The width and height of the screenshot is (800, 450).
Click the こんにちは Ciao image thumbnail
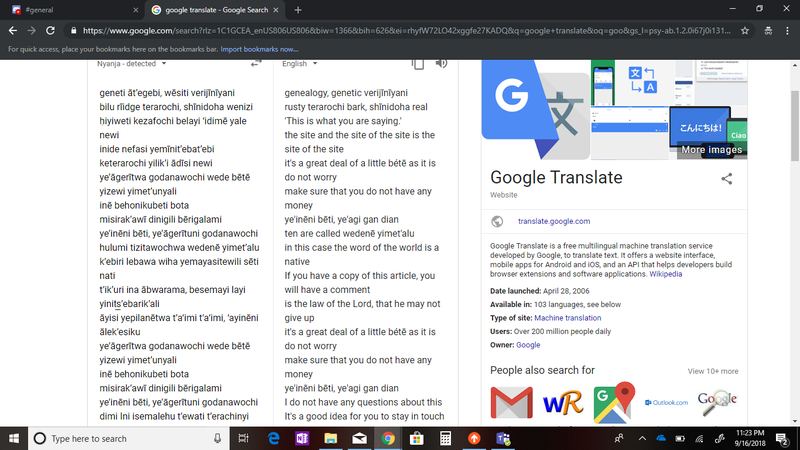pyautogui.click(x=708, y=133)
